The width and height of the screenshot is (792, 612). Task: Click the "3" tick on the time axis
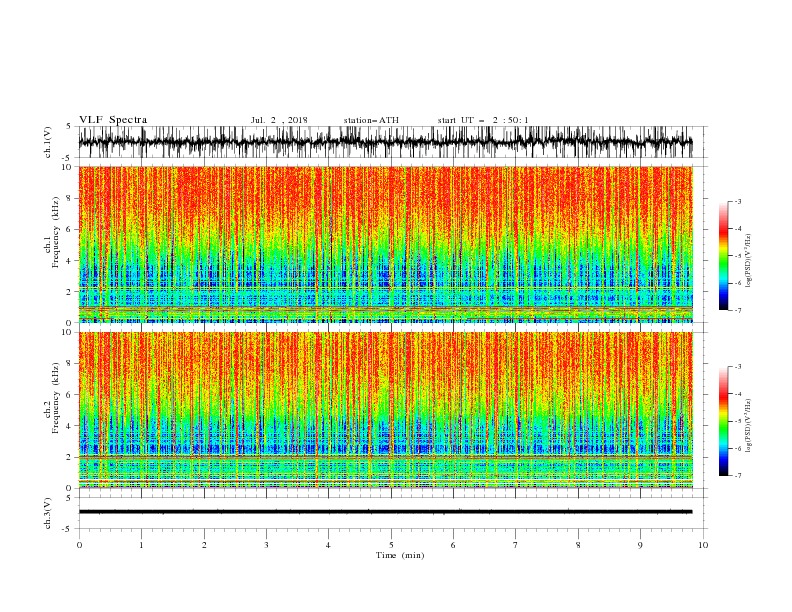click(266, 545)
